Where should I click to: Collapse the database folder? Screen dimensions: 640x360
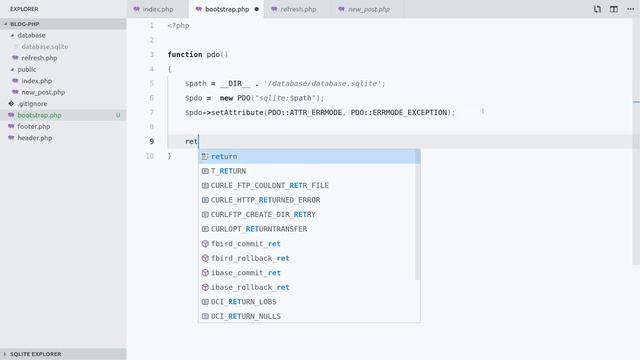coord(63,36)
